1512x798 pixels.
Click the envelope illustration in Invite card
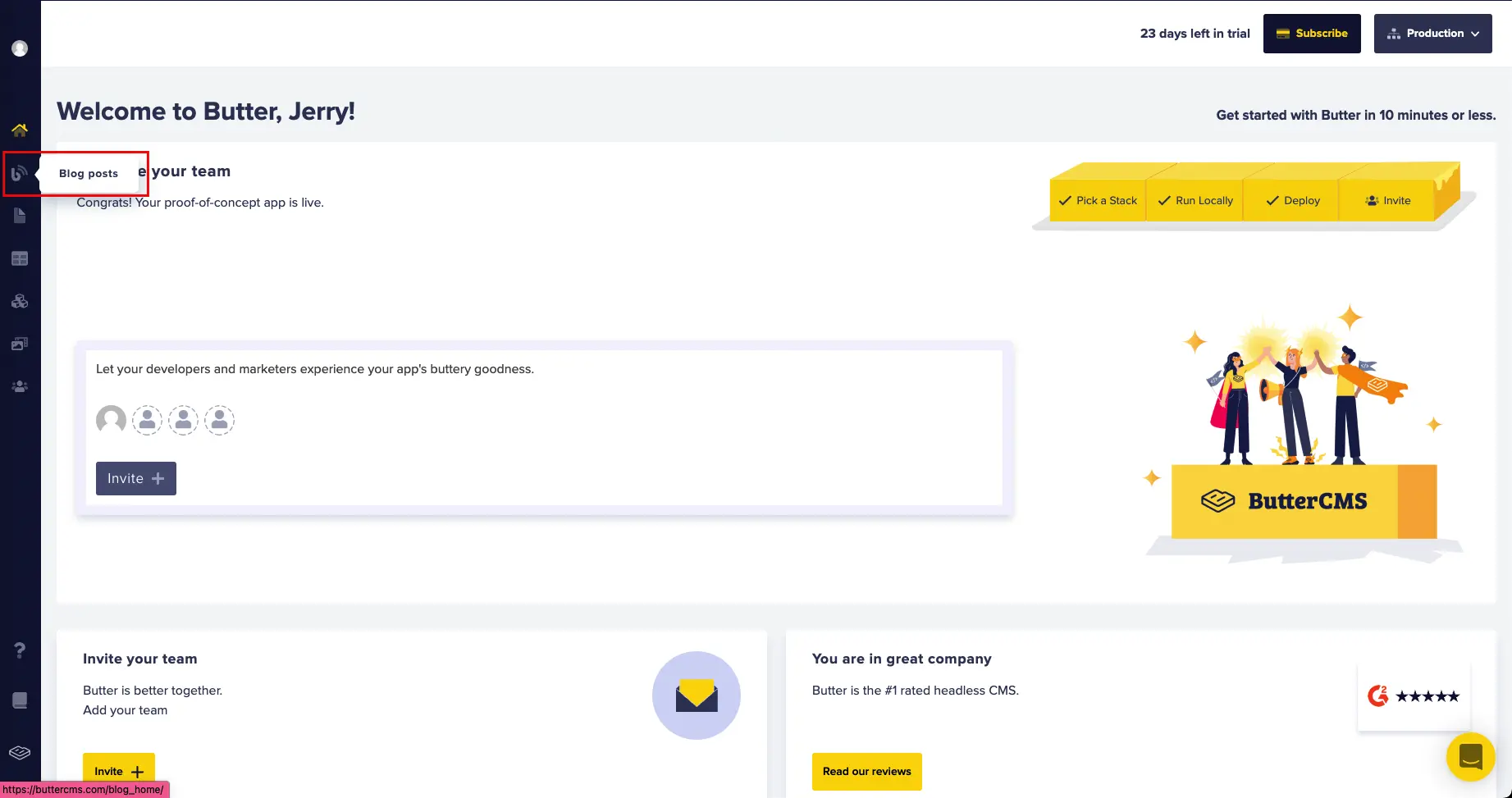click(x=697, y=695)
